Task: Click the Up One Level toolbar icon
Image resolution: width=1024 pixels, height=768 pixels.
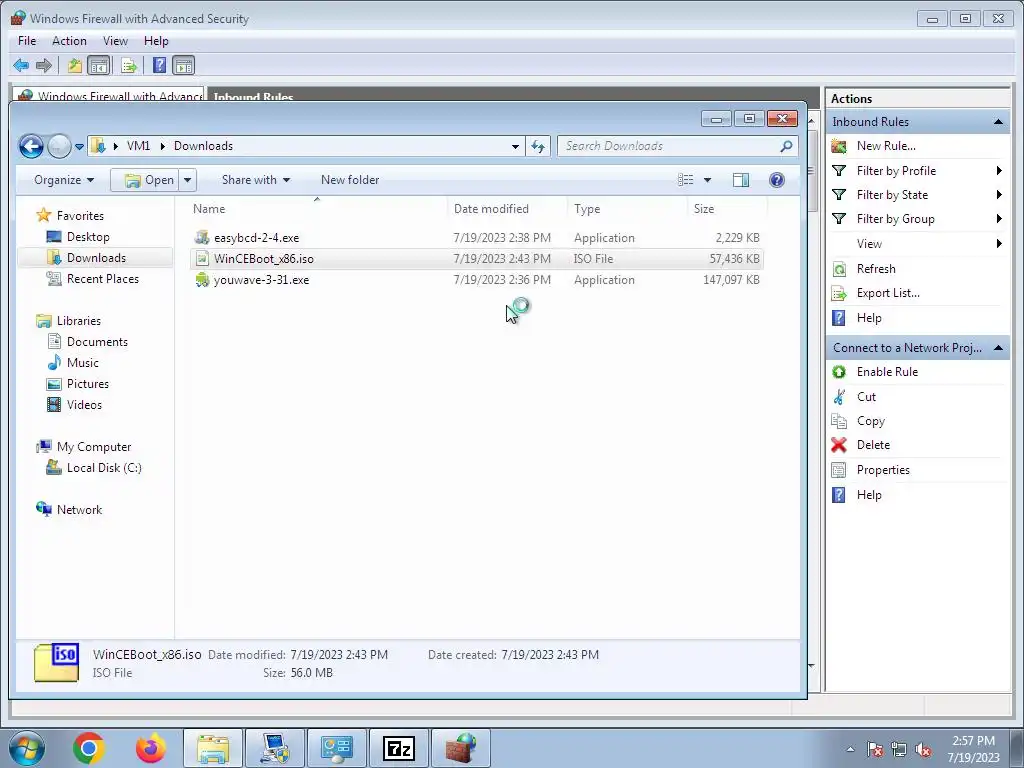Action: pyautogui.click(x=74, y=65)
